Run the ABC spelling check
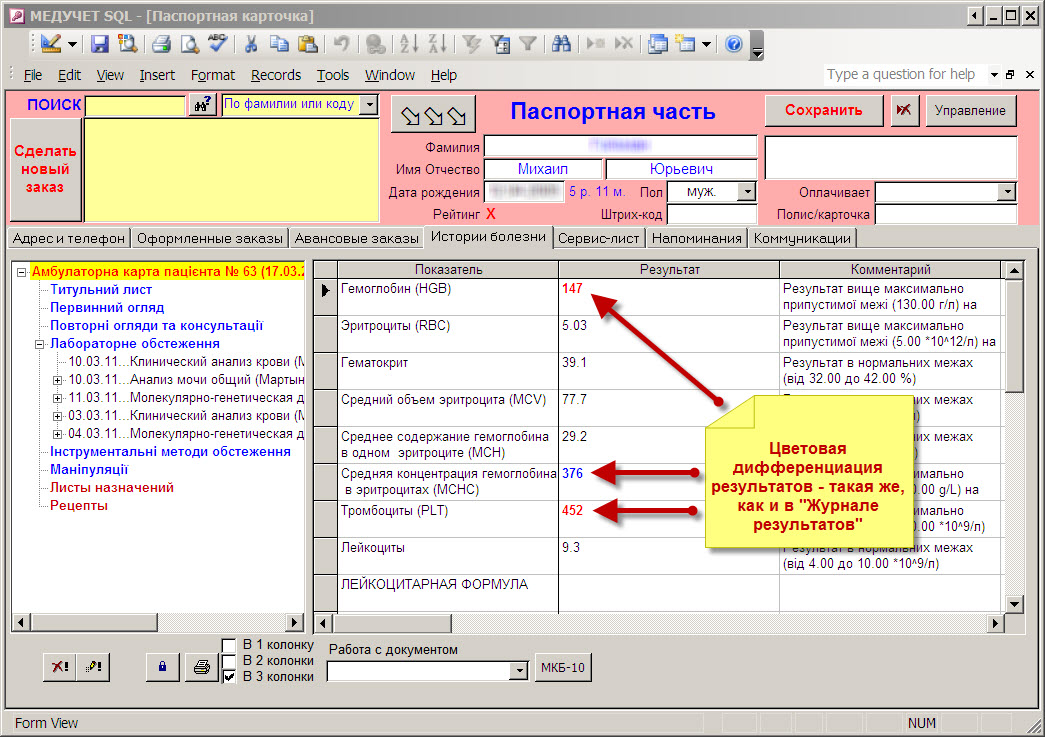 tap(217, 44)
